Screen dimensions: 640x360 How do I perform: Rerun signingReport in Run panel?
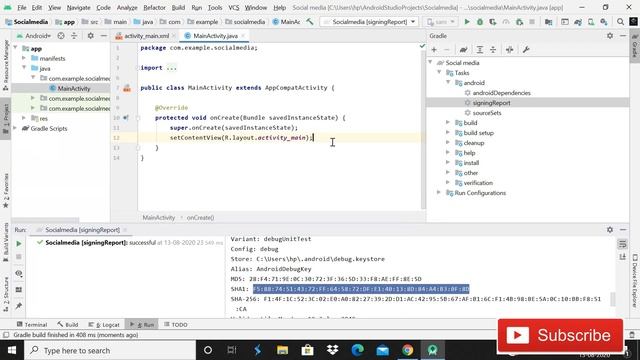pos(18,244)
